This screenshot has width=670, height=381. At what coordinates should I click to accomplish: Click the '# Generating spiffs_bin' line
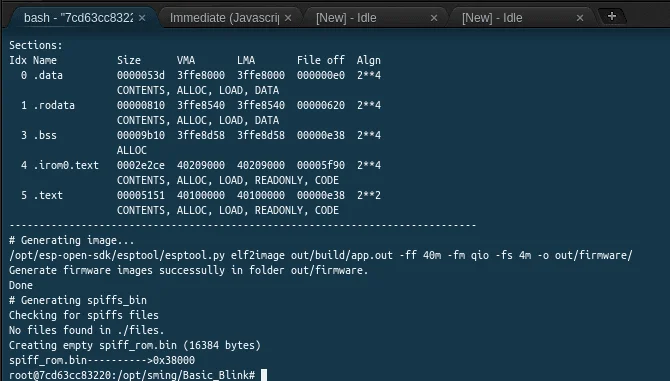coord(78,300)
